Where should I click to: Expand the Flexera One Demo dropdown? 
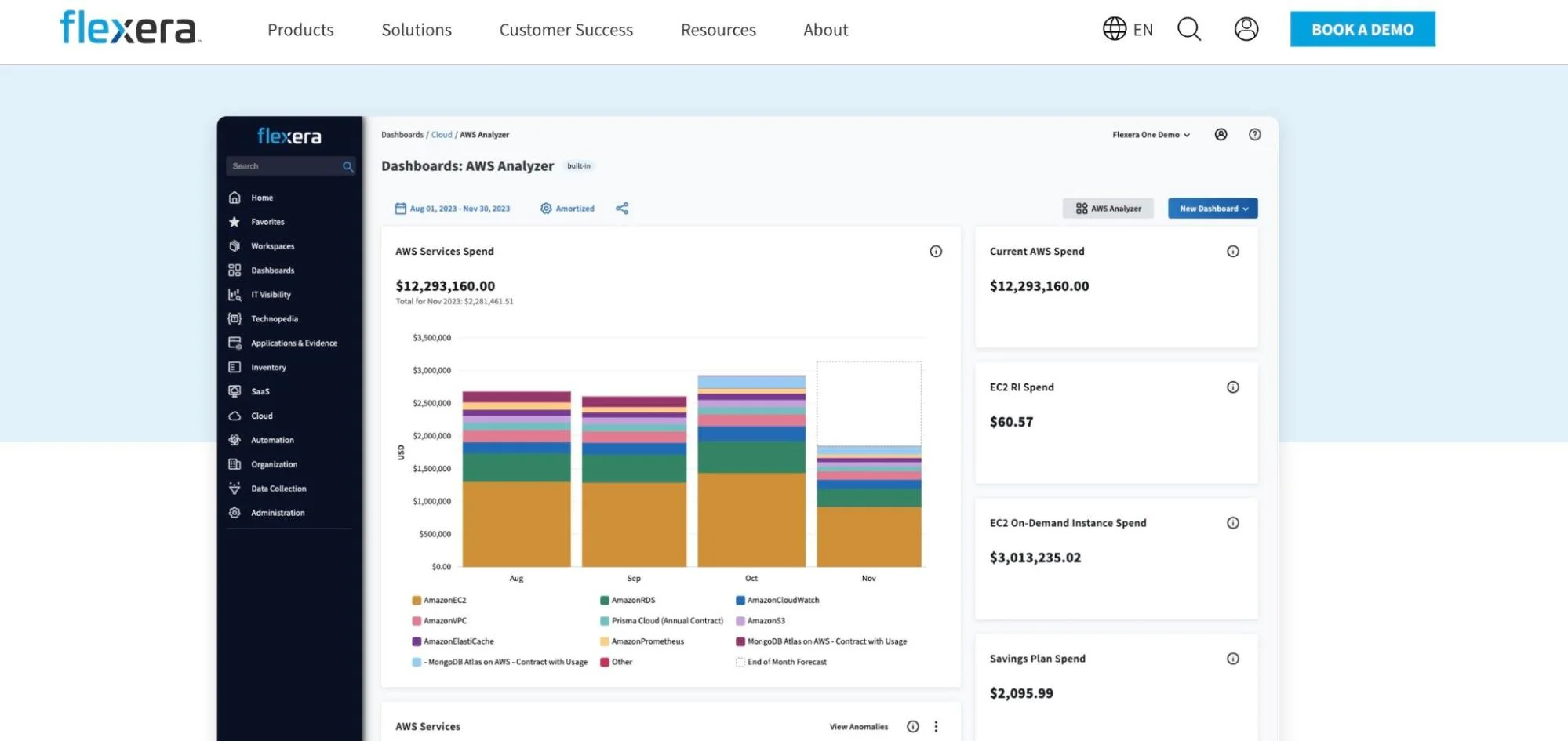pos(1151,135)
